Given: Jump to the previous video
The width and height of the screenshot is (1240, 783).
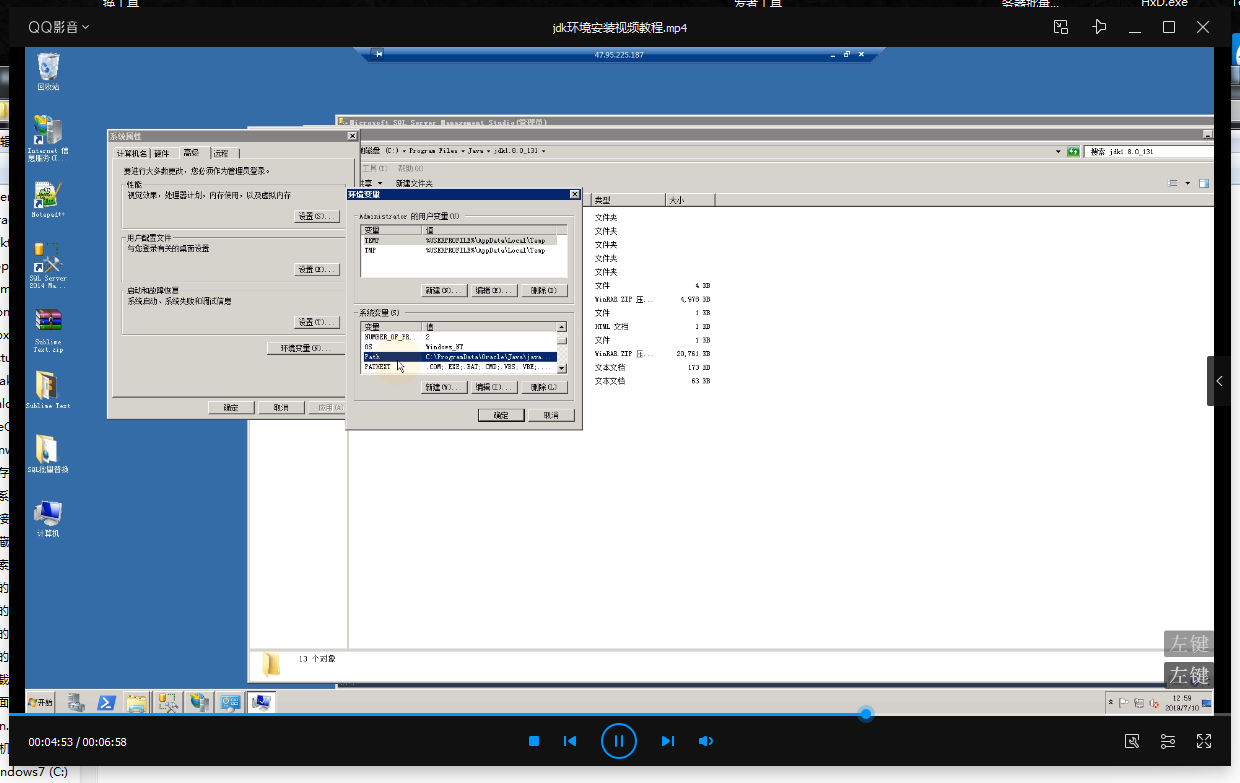Looking at the screenshot, I should (570, 741).
